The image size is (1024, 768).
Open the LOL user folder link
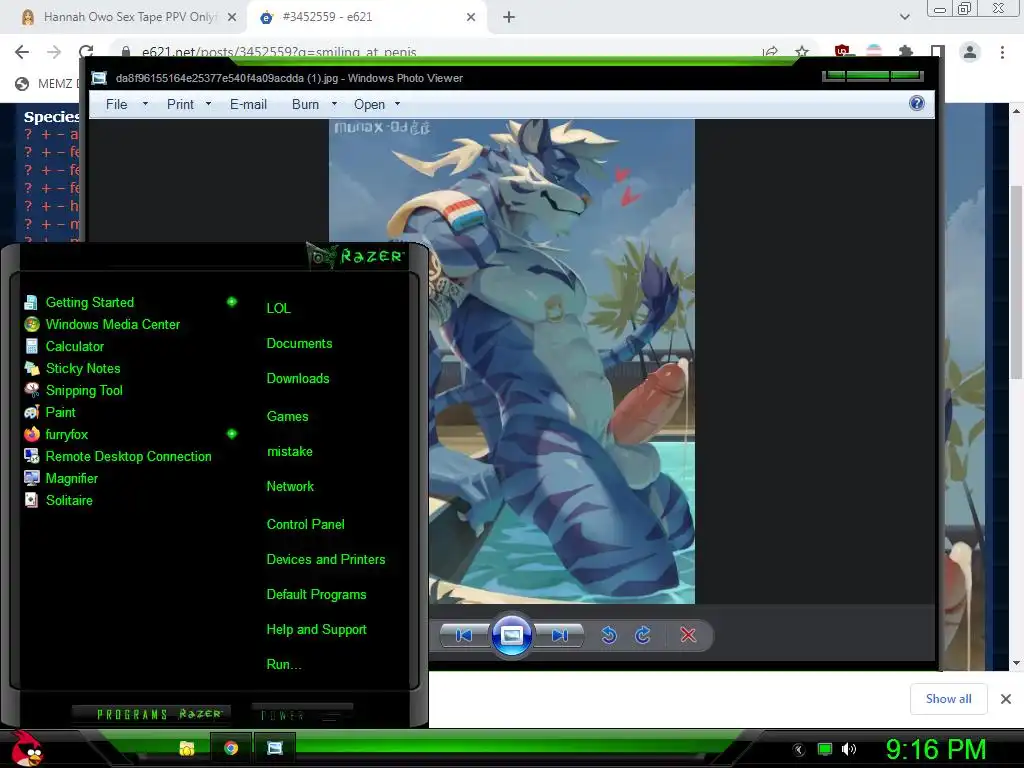(278, 308)
